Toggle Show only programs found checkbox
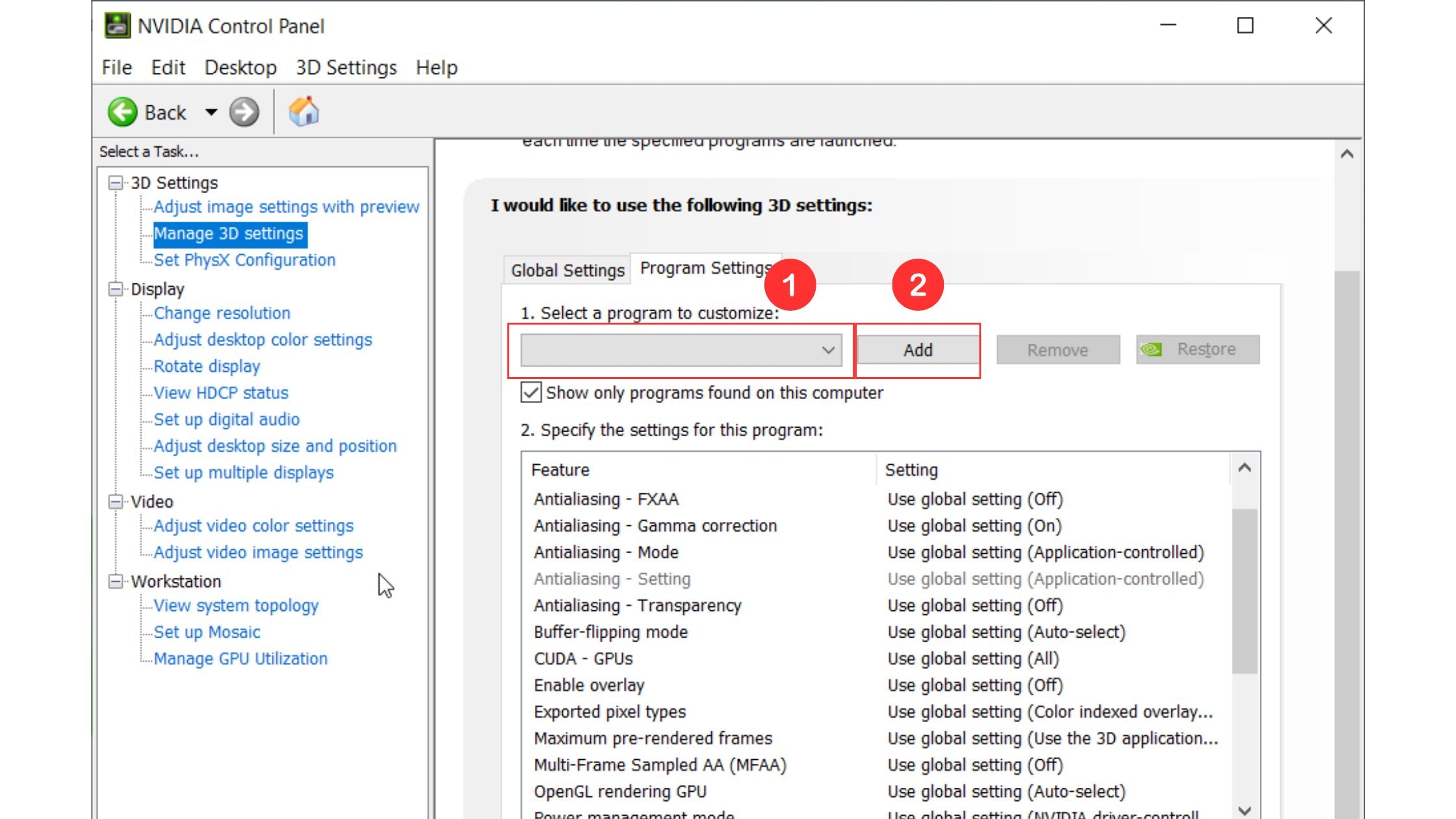This screenshot has height=819, width=1456. (530, 393)
